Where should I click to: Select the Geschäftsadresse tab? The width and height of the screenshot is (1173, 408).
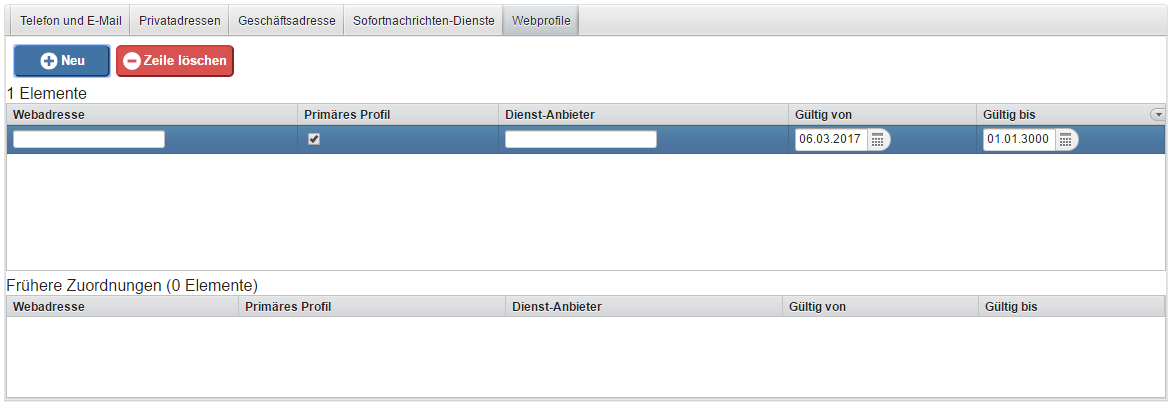287,21
